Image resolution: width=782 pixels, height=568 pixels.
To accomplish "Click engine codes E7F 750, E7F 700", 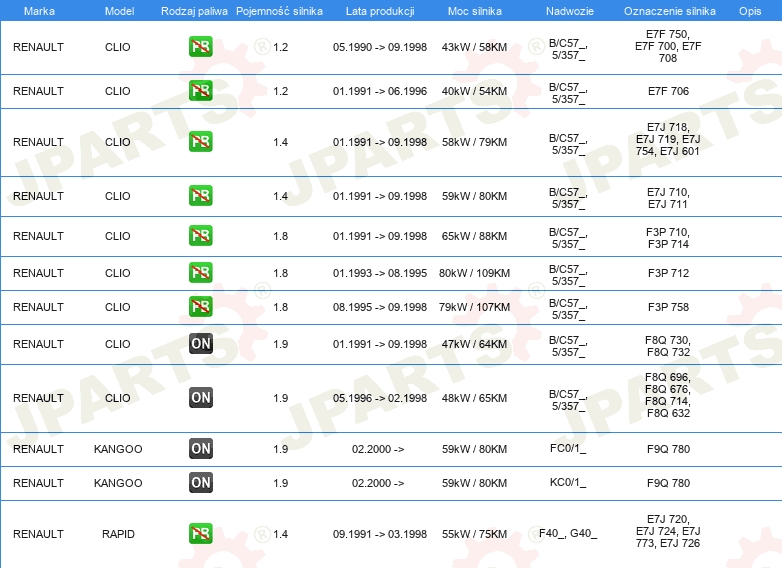I will coord(668,46).
